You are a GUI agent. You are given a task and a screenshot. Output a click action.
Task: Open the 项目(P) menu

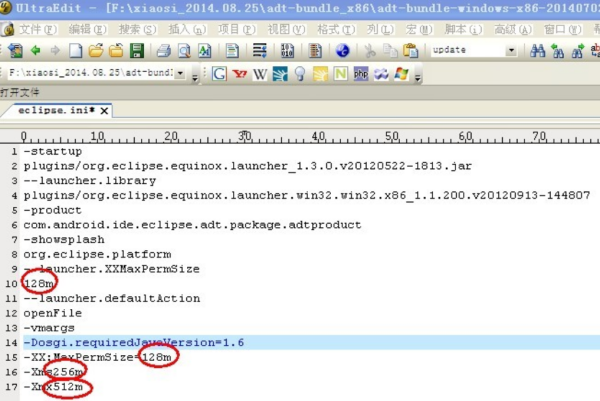coord(237,29)
